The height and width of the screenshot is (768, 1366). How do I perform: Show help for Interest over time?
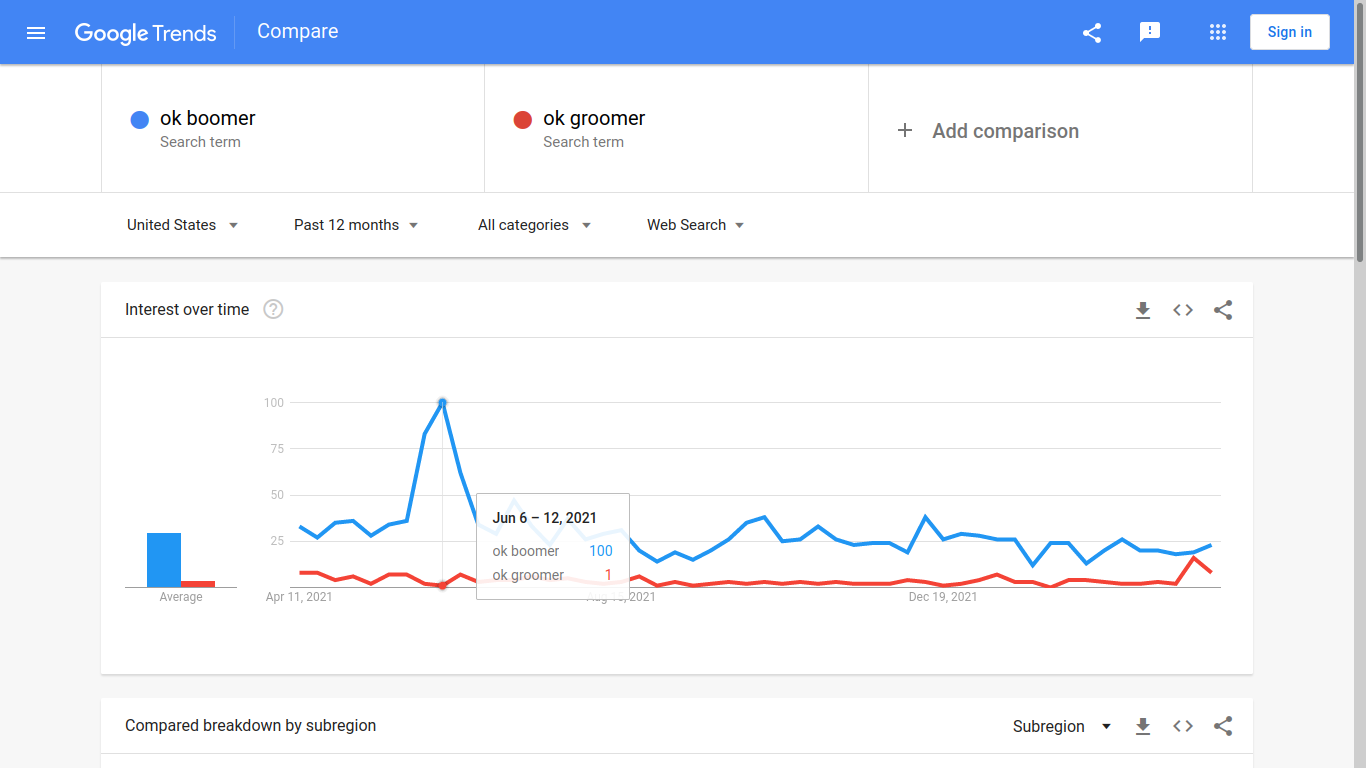(273, 310)
